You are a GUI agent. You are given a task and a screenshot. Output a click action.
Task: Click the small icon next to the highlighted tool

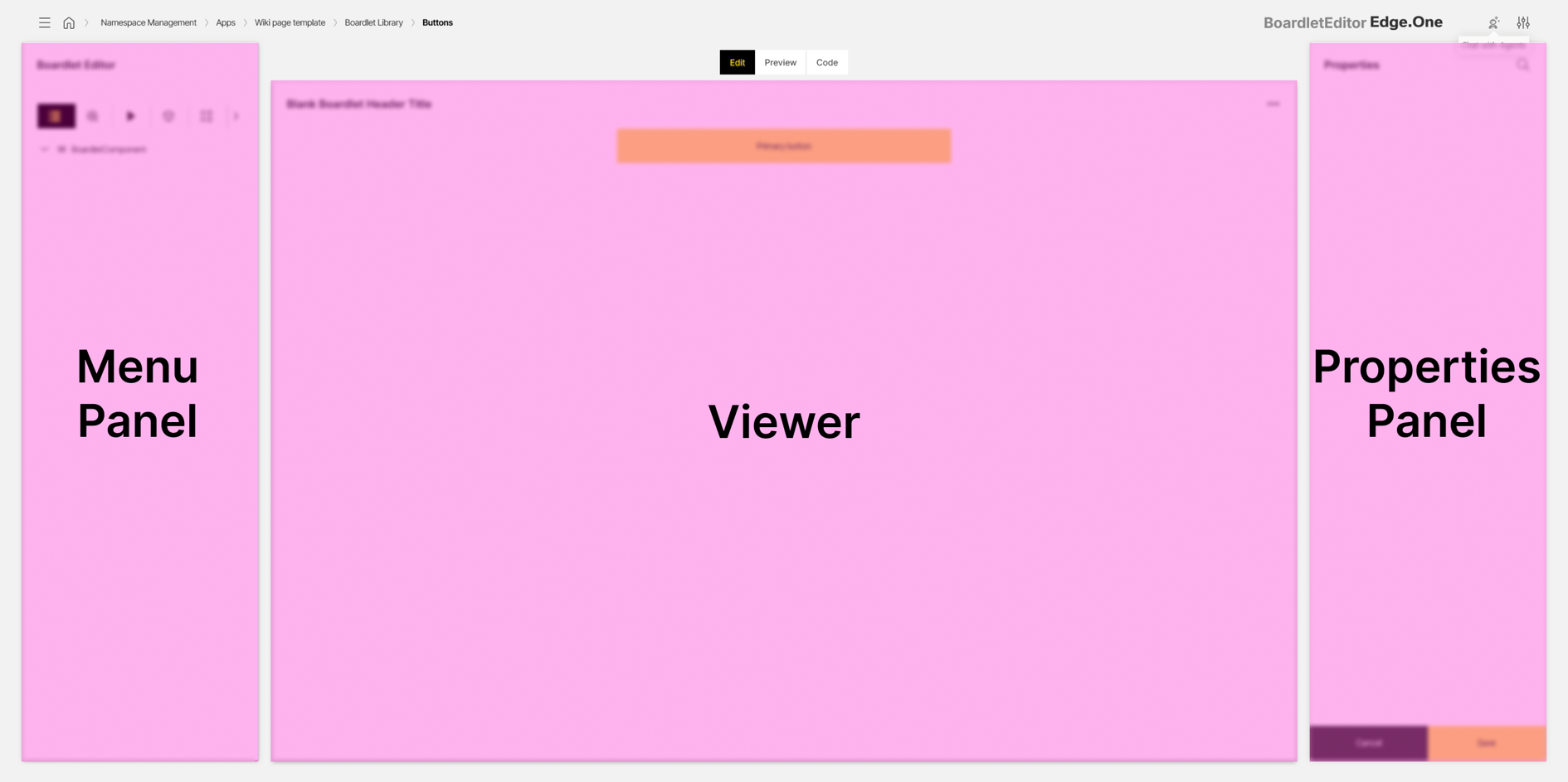coord(92,116)
